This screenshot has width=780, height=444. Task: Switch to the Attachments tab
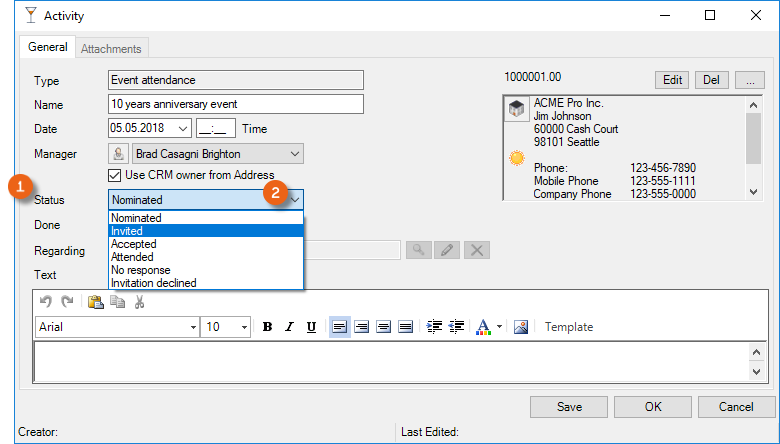[112, 48]
